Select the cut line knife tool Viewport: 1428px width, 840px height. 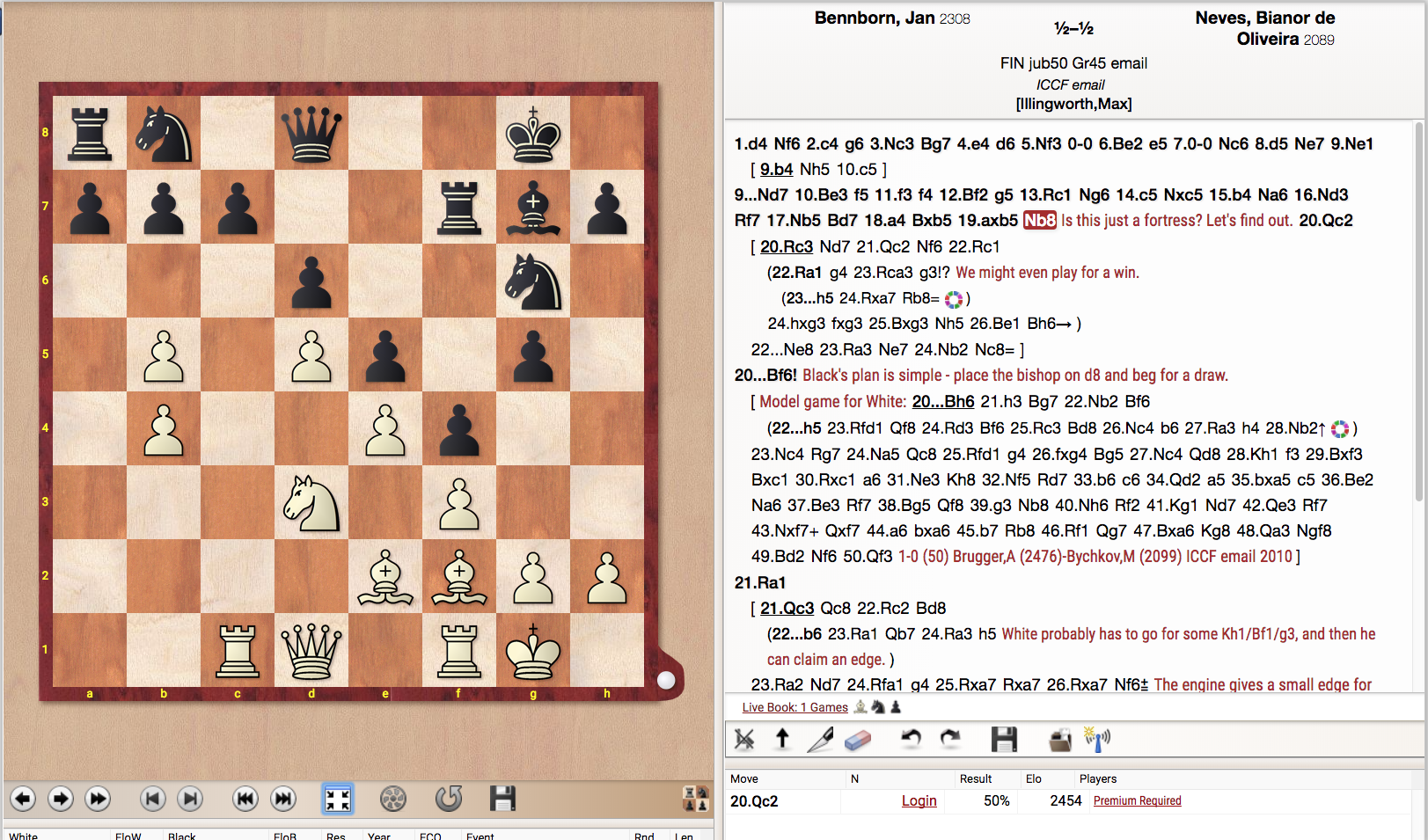point(820,740)
